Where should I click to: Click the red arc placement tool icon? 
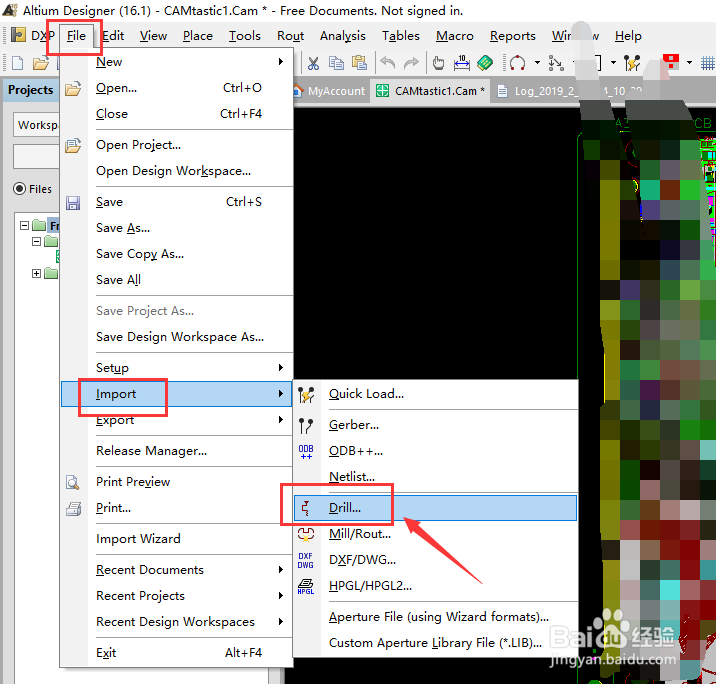pyautogui.click(x=517, y=63)
